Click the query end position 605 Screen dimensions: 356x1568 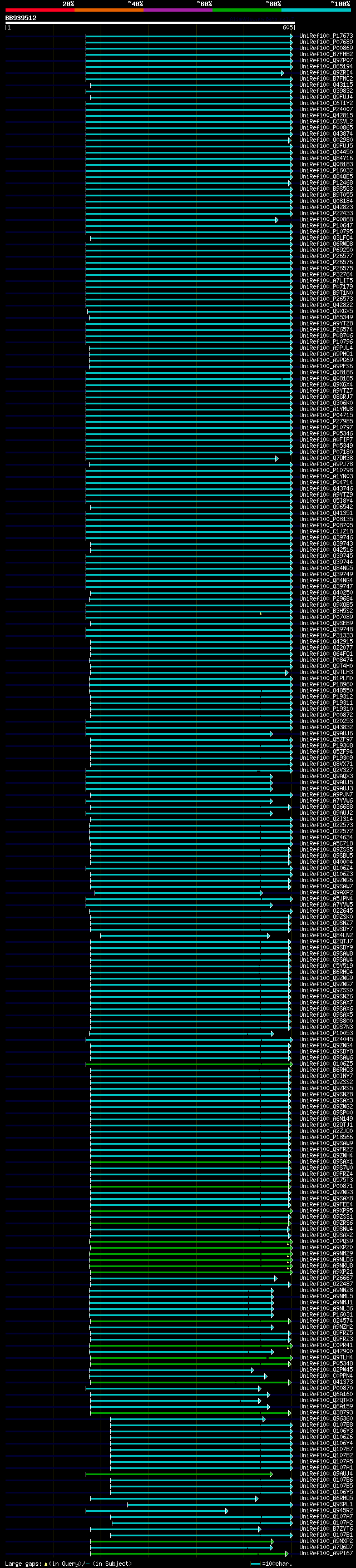tap(288, 27)
